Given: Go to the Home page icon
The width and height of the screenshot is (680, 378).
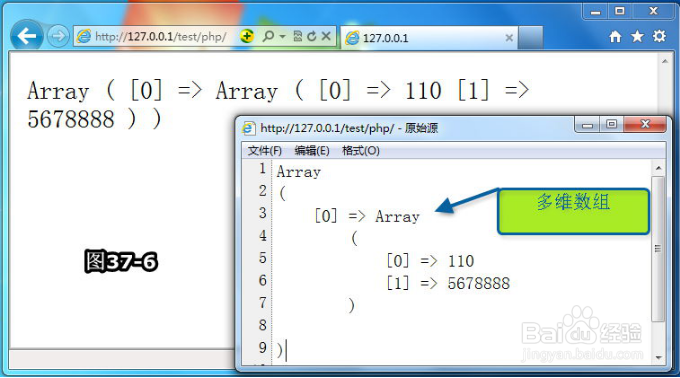Looking at the screenshot, I should [x=615, y=37].
